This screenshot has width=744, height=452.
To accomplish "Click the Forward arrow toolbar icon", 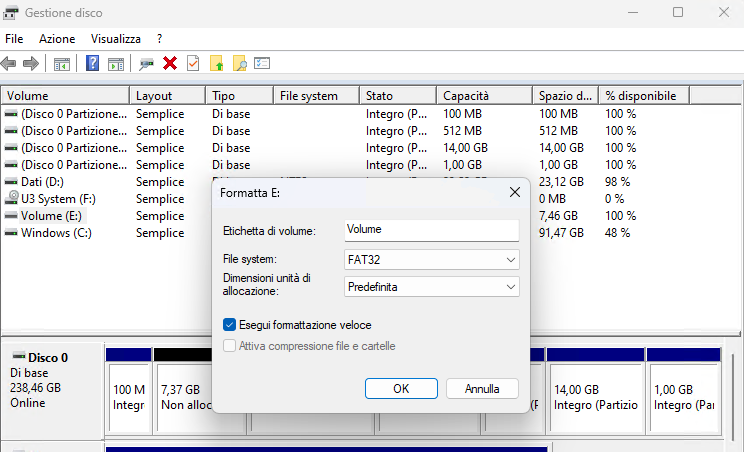I will pos(31,63).
